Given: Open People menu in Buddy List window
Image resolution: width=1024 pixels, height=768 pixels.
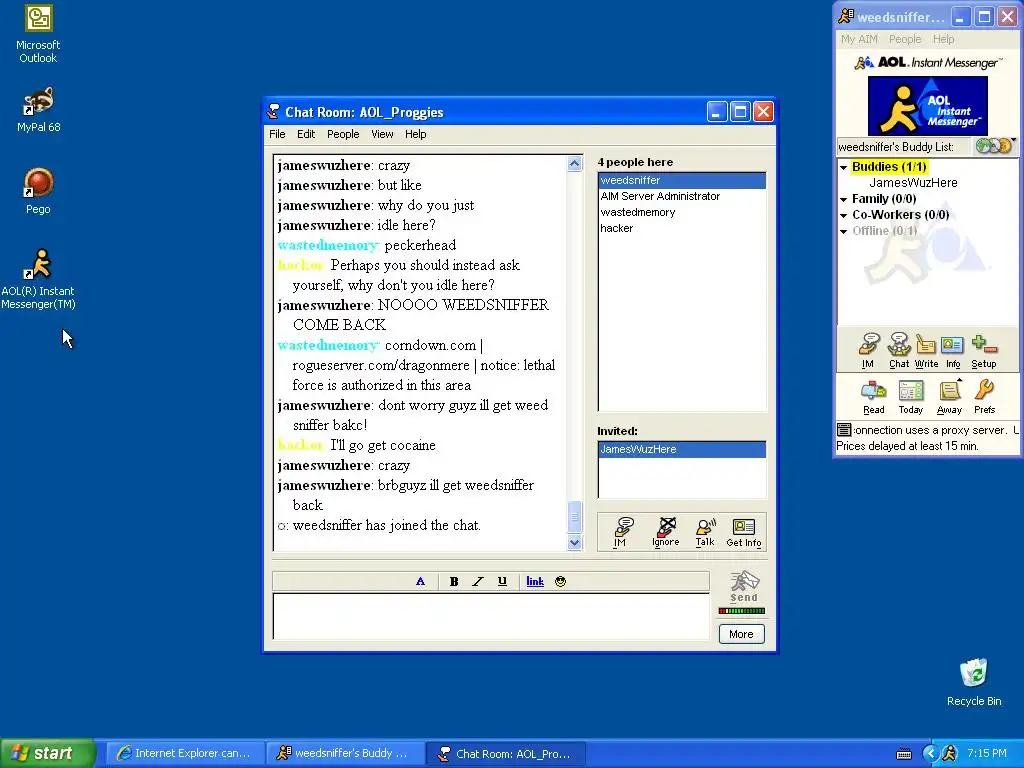Looking at the screenshot, I should [x=904, y=39].
